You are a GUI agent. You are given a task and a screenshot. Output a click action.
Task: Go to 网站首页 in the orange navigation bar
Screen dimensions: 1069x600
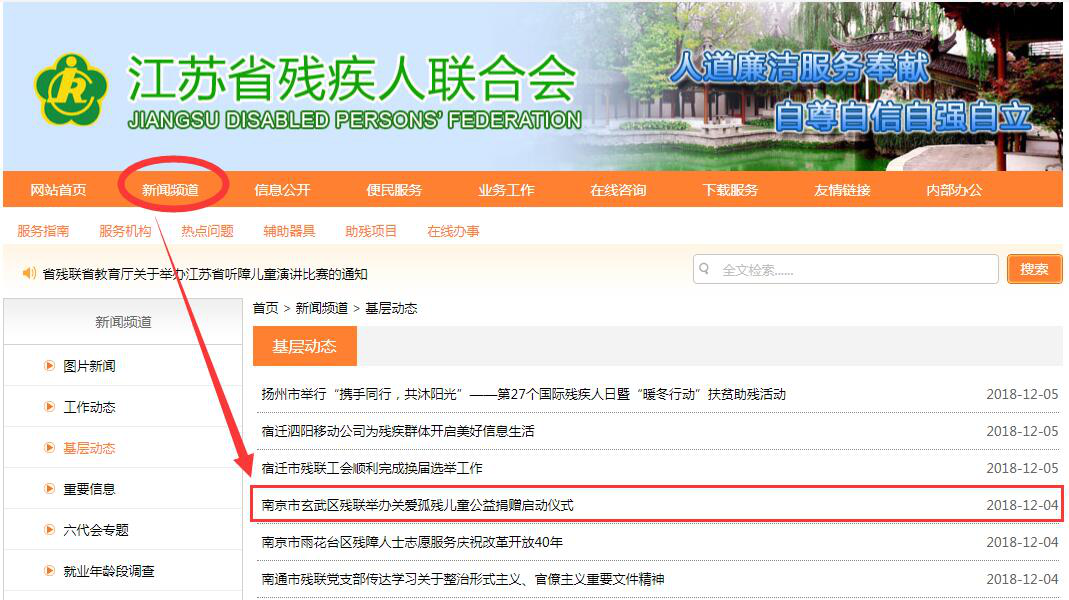[x=58, y=190]
